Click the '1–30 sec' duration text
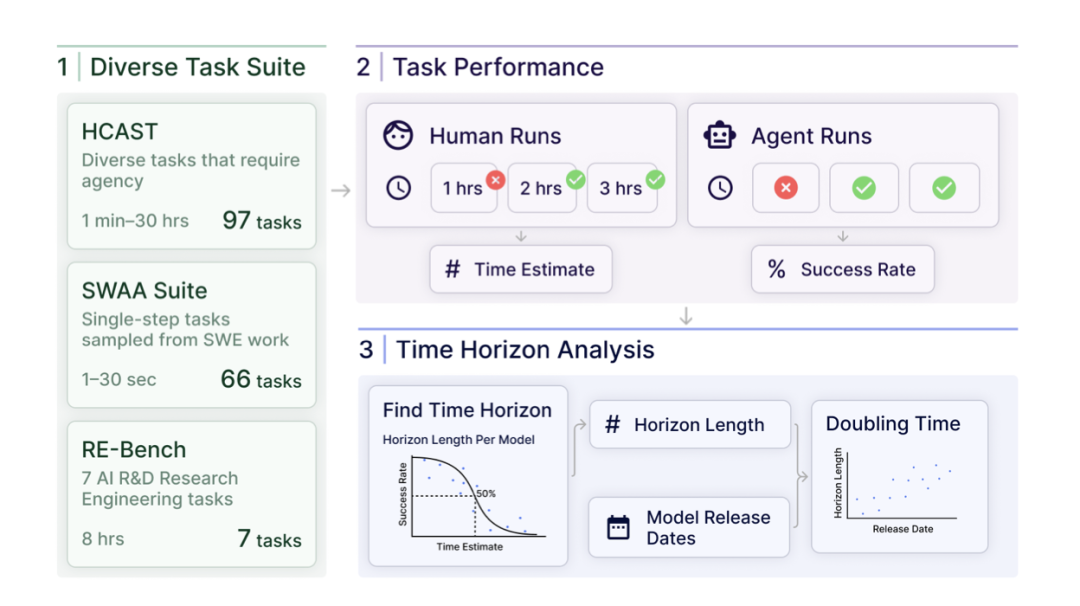 tap(118, 379)
